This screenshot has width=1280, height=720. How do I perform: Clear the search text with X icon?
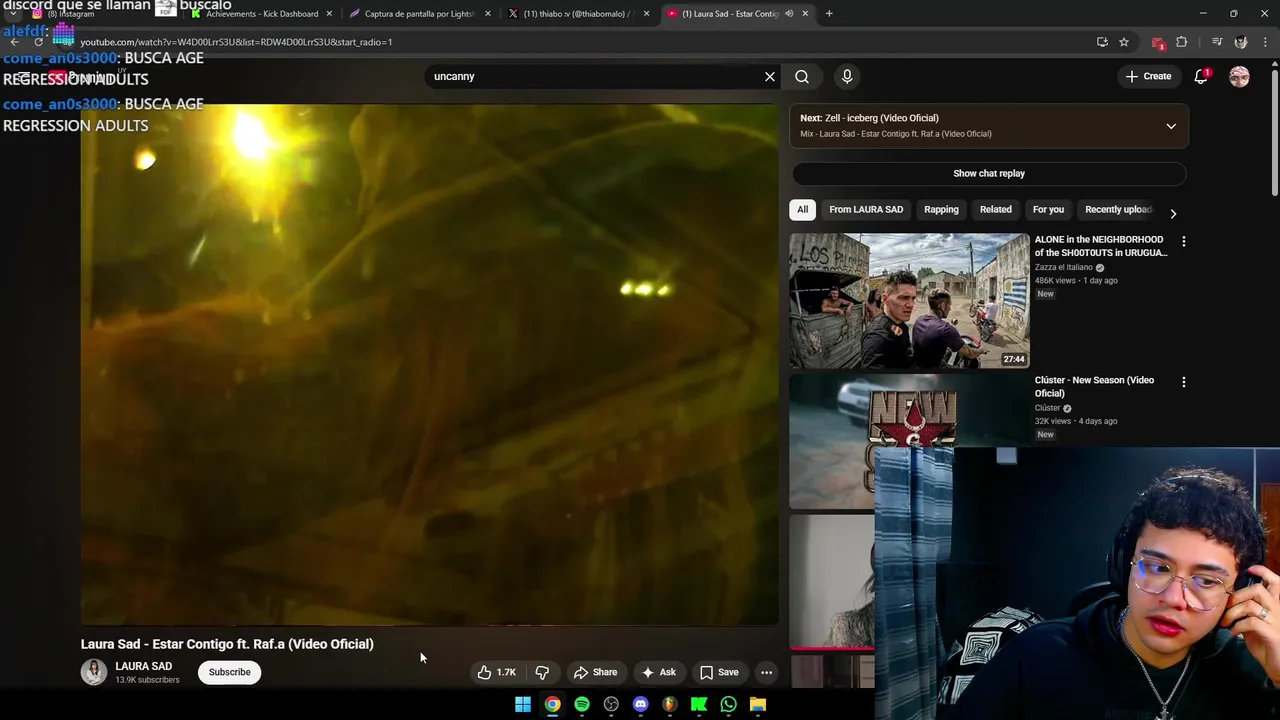coord(770,76)
